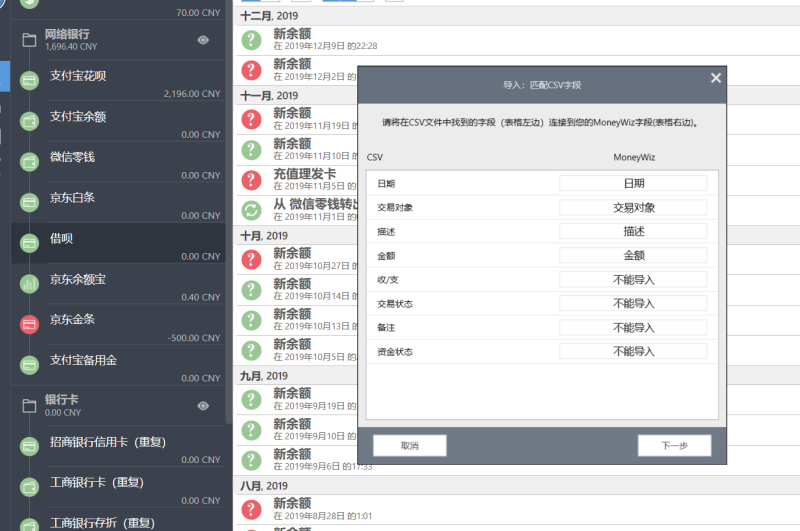Click the 工商银行卡 wallet icon
The height and width of the screenshot is (531, 800).
(29, 487)
